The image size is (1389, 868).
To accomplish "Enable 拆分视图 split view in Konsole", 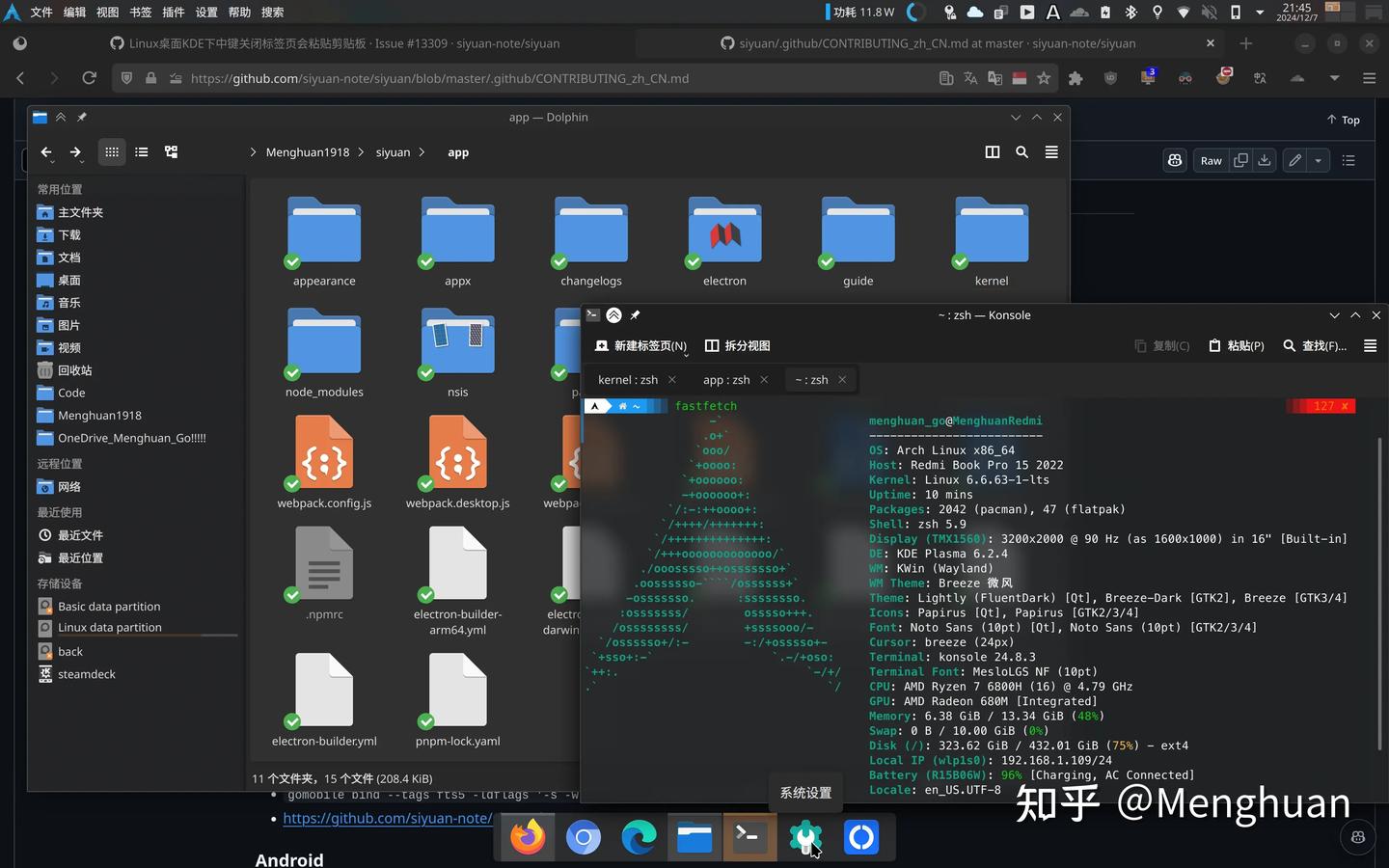I will point(738,345).
